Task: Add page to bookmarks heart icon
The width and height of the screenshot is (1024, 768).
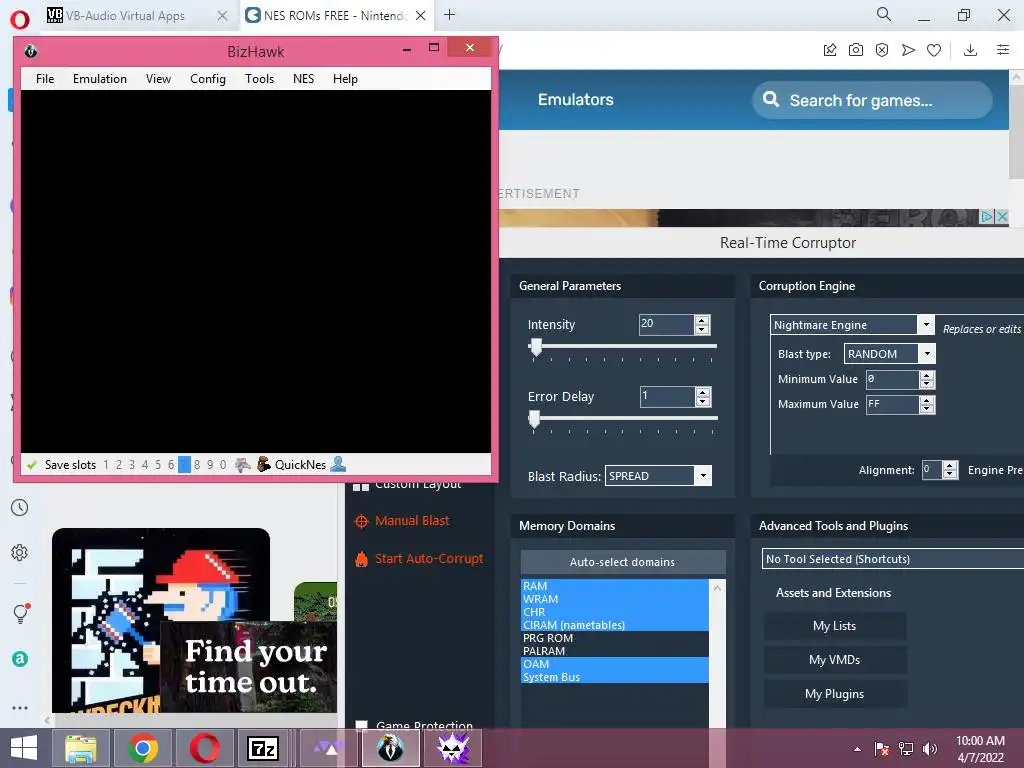Action: [934, 50]
